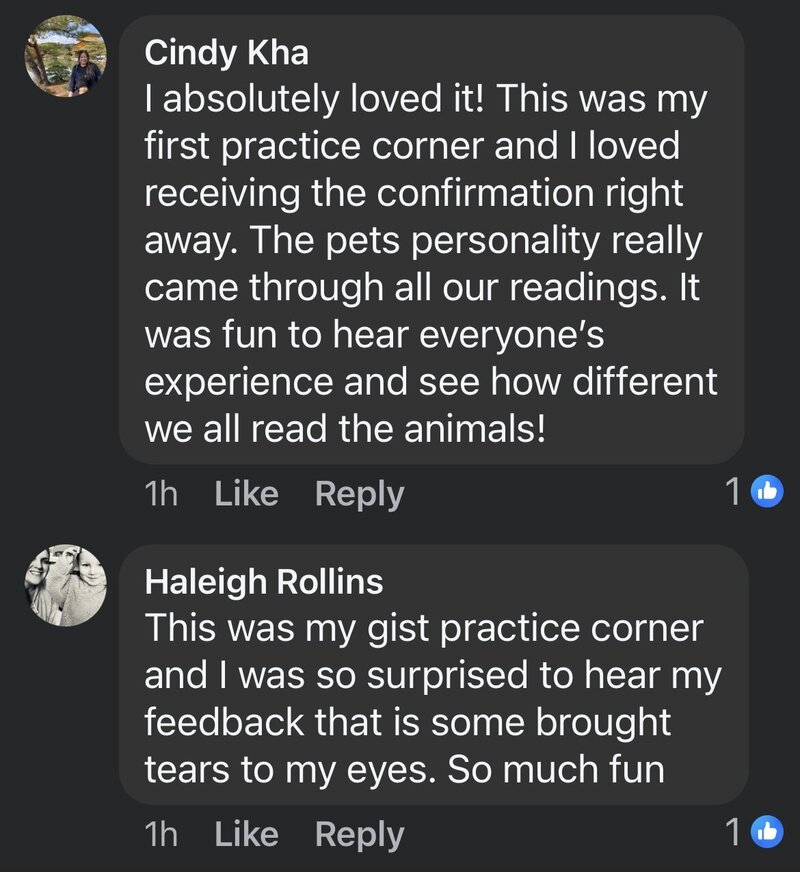Click Cindy Kha's comment bubble
The image size is (800, 872).
pos(432,240)
